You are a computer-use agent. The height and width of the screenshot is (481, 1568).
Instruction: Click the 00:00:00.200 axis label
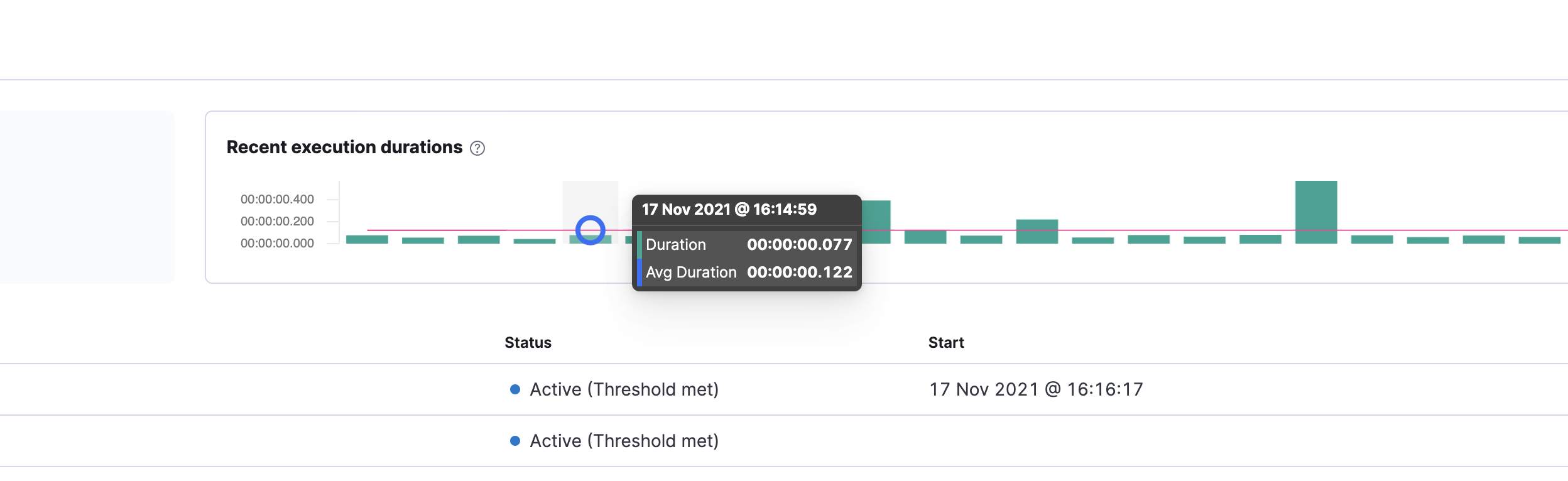coord(277,222)
